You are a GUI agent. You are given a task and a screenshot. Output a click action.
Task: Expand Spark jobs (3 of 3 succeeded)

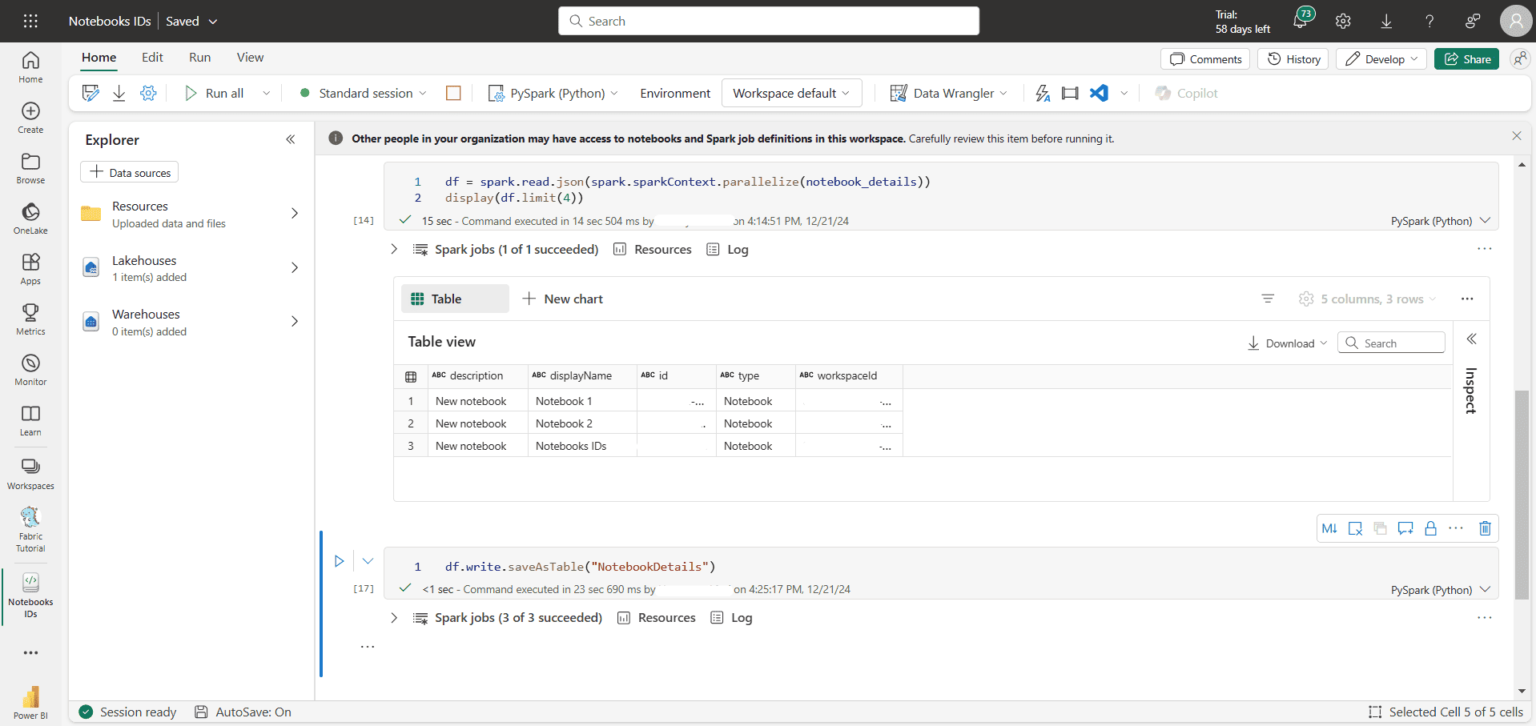[x=393, y=617]
